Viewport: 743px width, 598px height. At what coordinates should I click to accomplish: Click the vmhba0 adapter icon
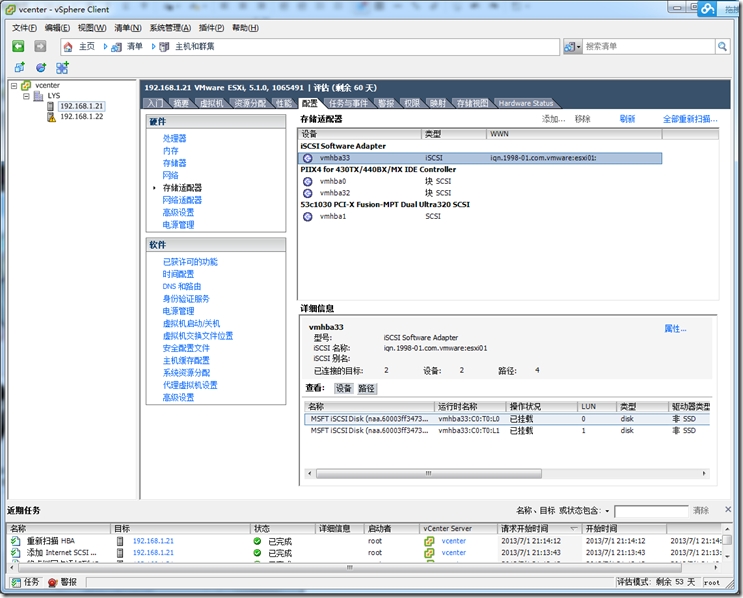[x=308, y=181]
